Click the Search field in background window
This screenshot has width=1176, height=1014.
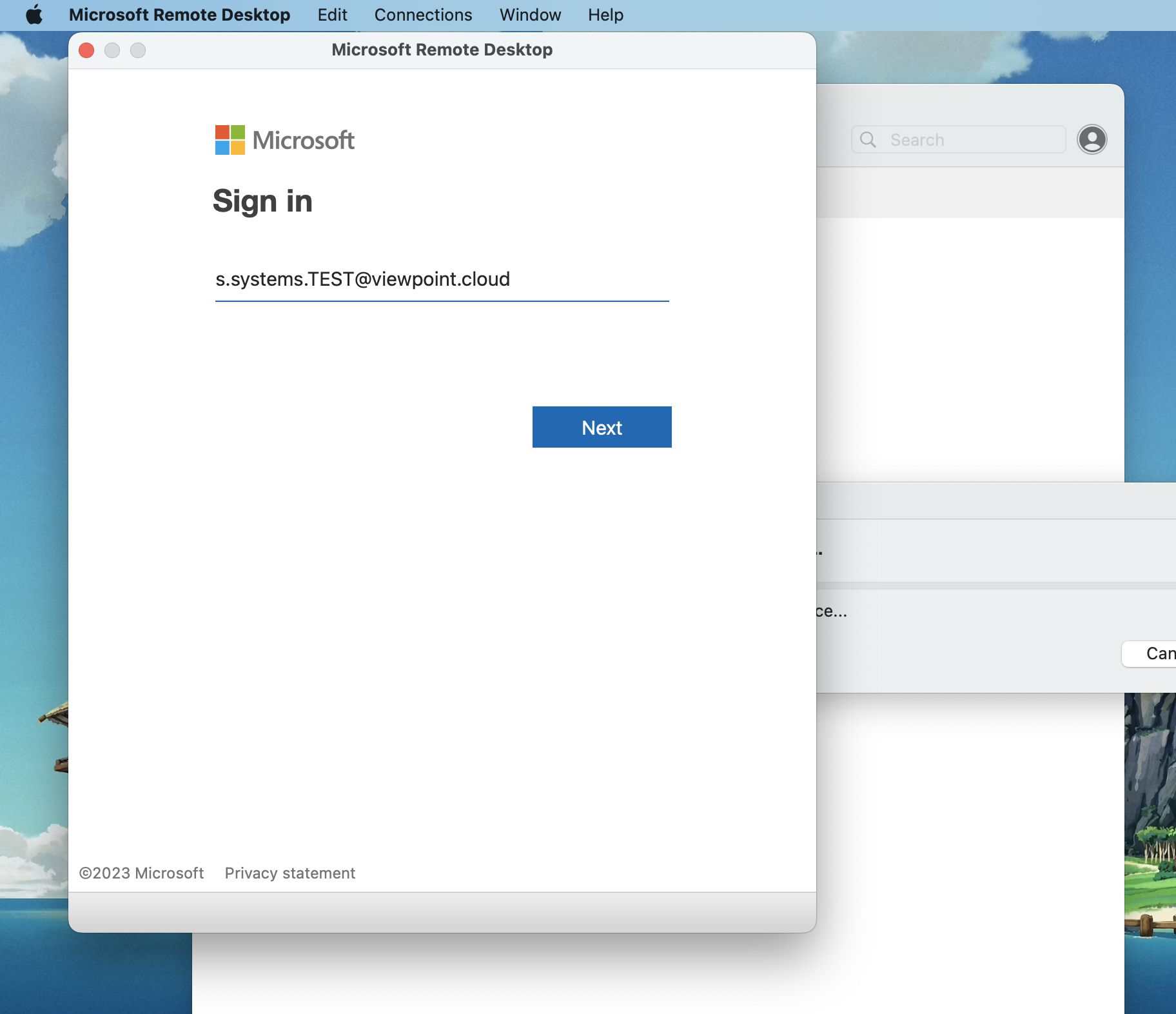click(958, 139)
